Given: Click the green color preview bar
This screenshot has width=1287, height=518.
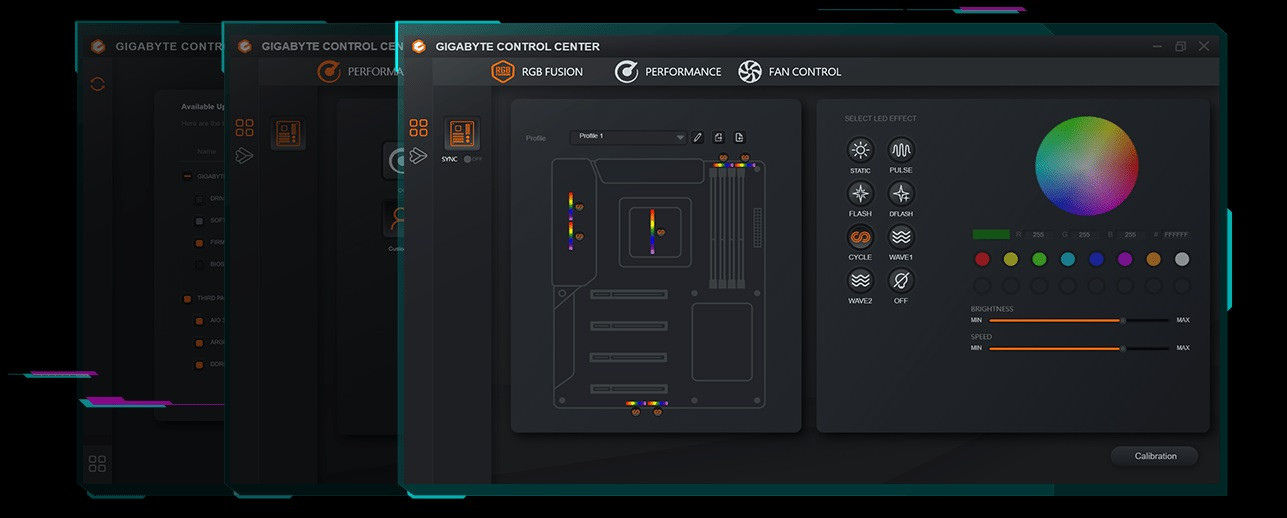Looking at the screenshot, I should 991,235.
